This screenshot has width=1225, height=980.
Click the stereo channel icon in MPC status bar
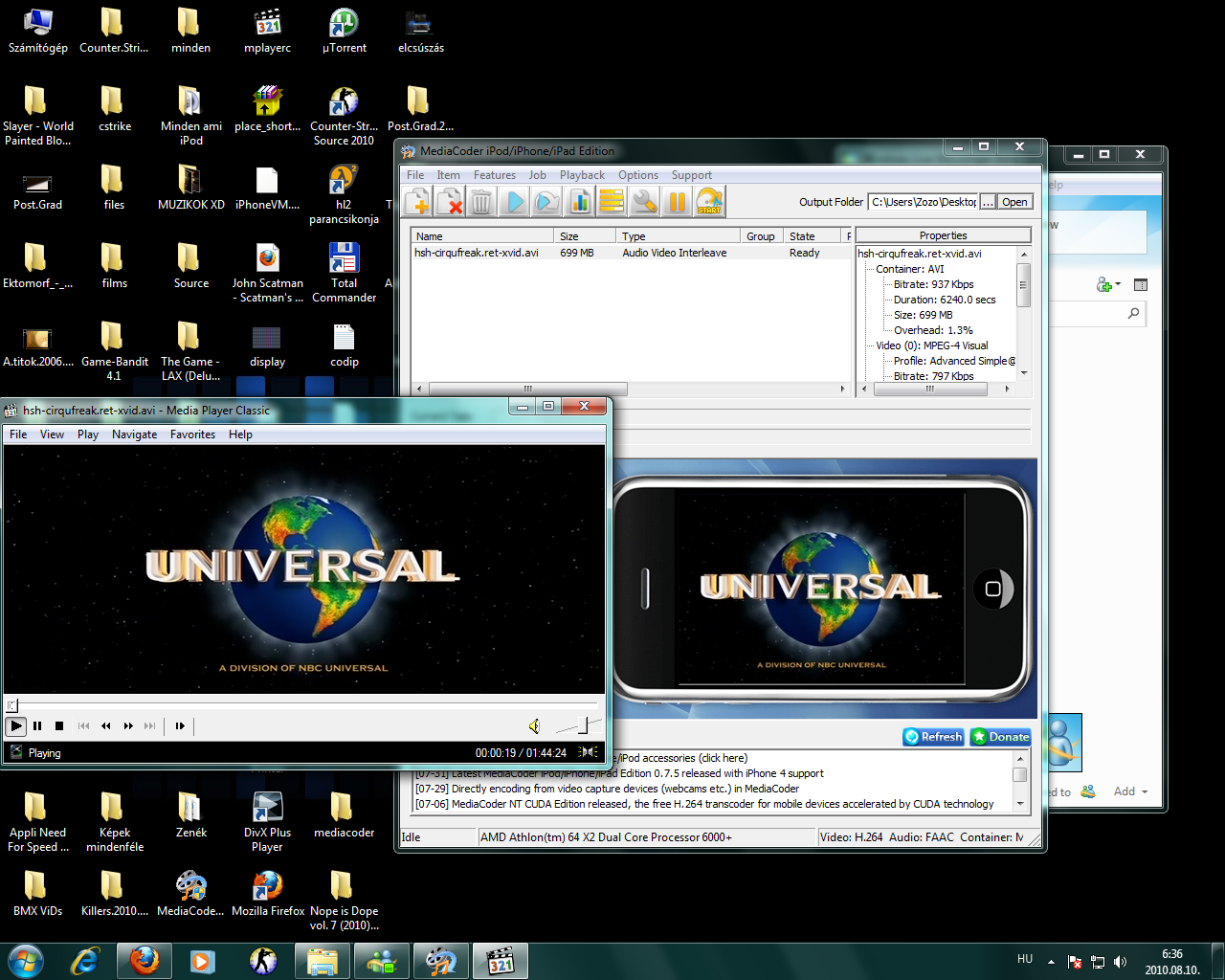point(589,752)
